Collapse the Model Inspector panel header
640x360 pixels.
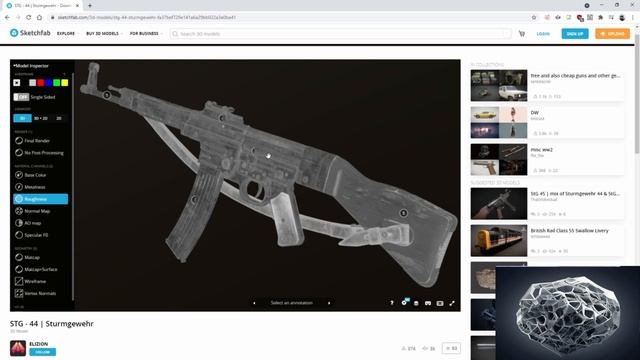coord(31,66)
